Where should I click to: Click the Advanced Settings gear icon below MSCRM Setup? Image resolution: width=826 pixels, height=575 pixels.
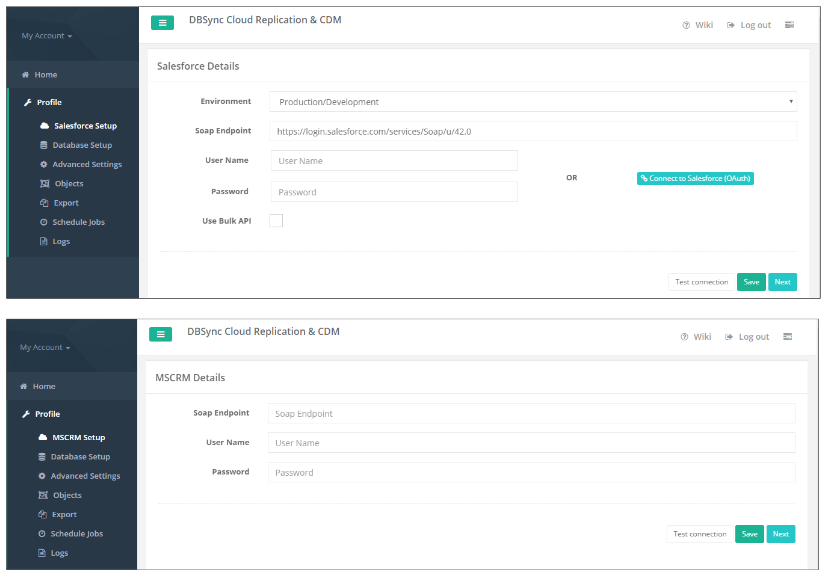[x=42, y=476]
